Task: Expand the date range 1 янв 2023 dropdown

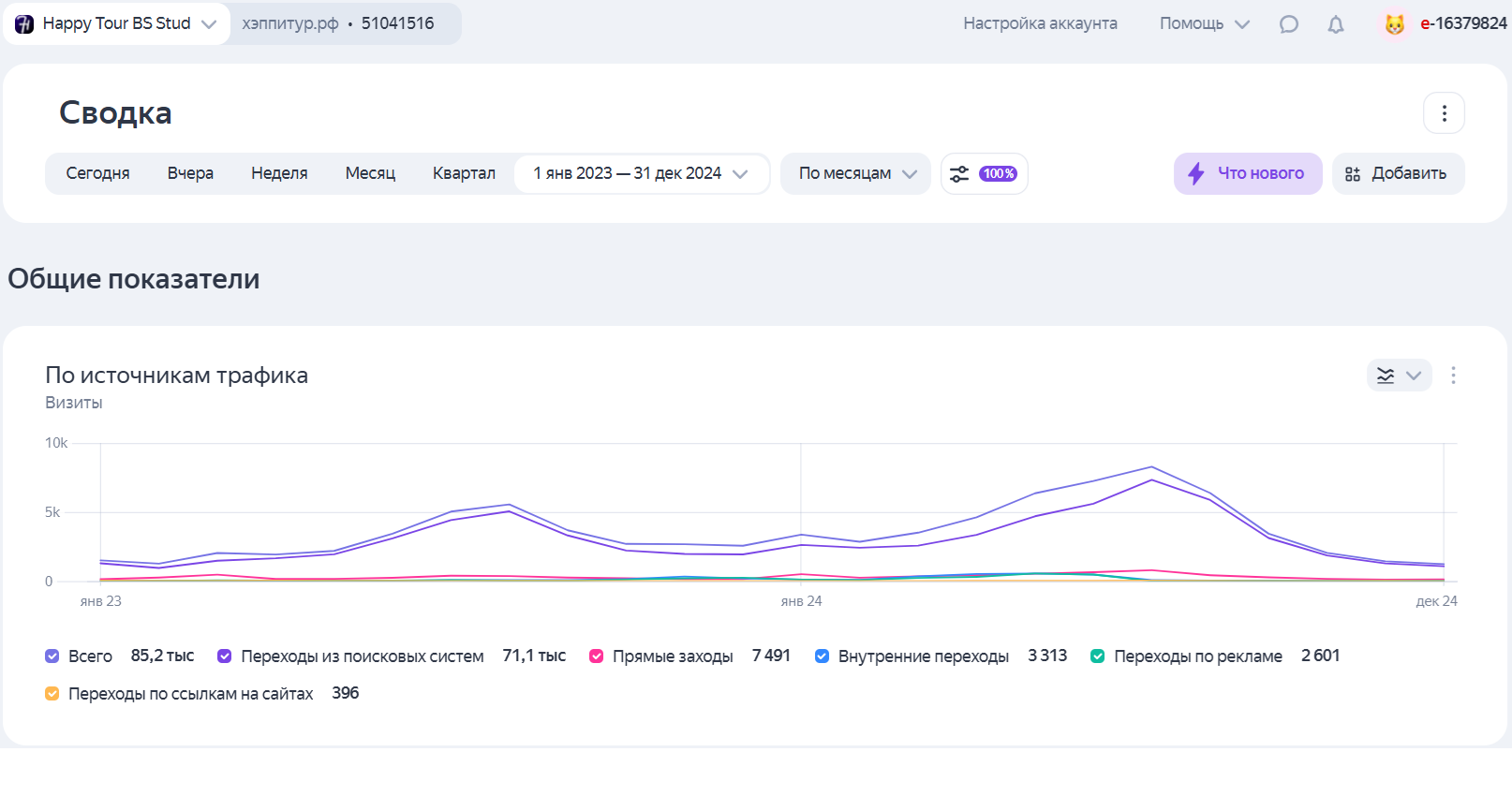Action: point(641,174)
